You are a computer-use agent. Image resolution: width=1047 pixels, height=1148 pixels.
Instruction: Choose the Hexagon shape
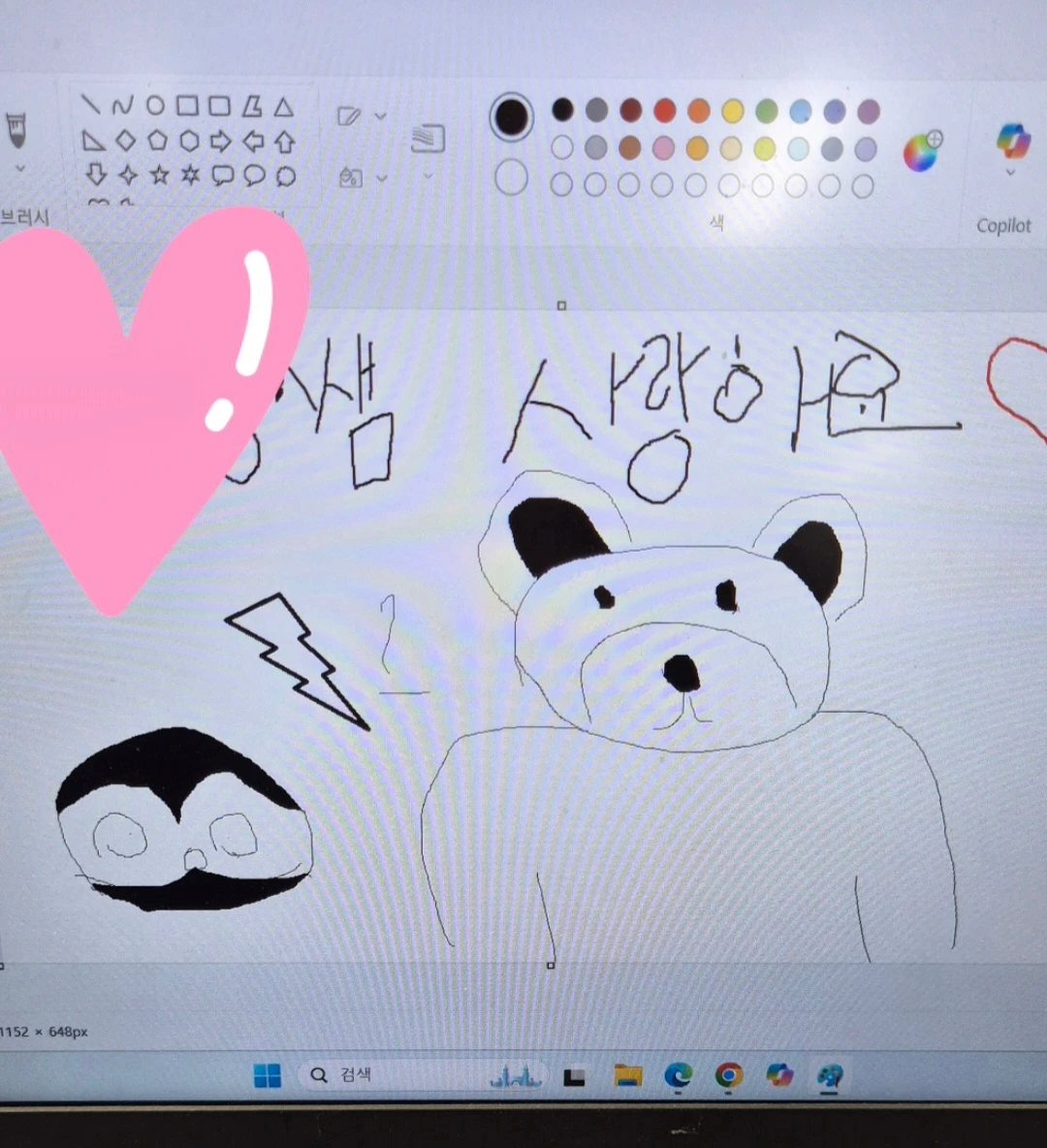pos(190,141)
